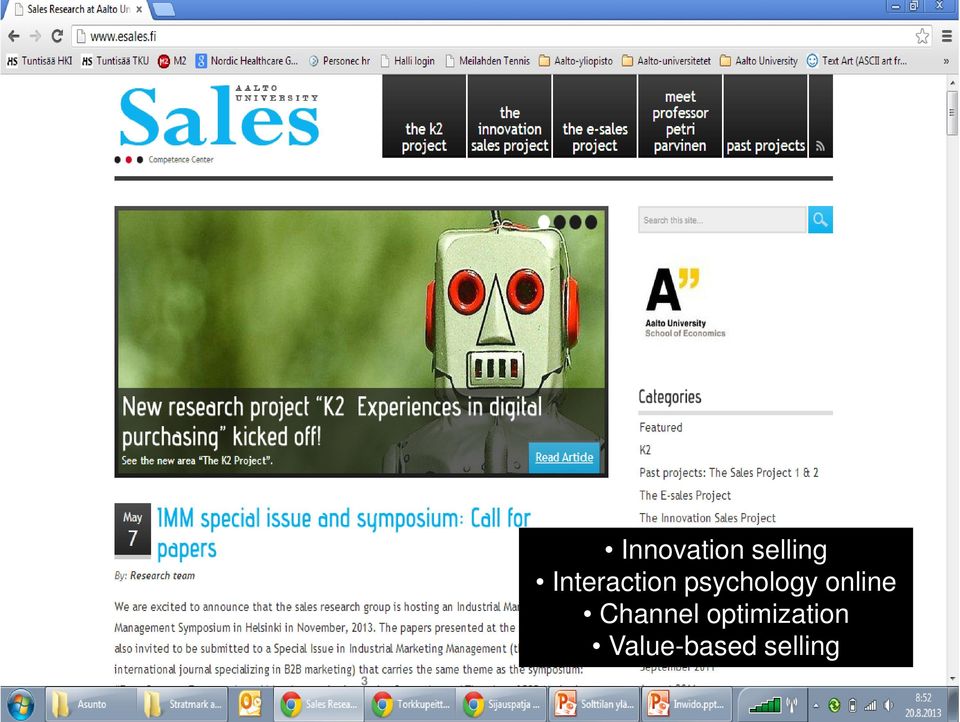Click the page vertical scrollbar thumb
The image size is (960, 722).
951,113
